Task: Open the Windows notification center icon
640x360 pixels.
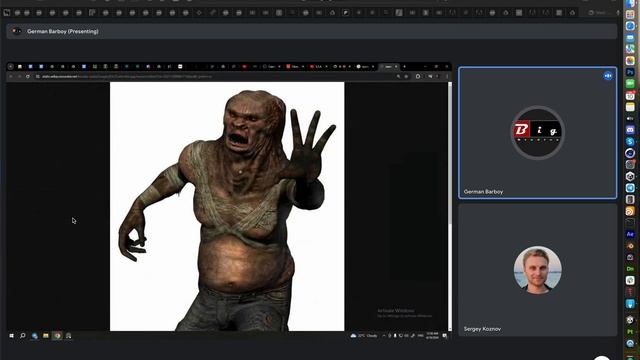Action: pos(445,336)
